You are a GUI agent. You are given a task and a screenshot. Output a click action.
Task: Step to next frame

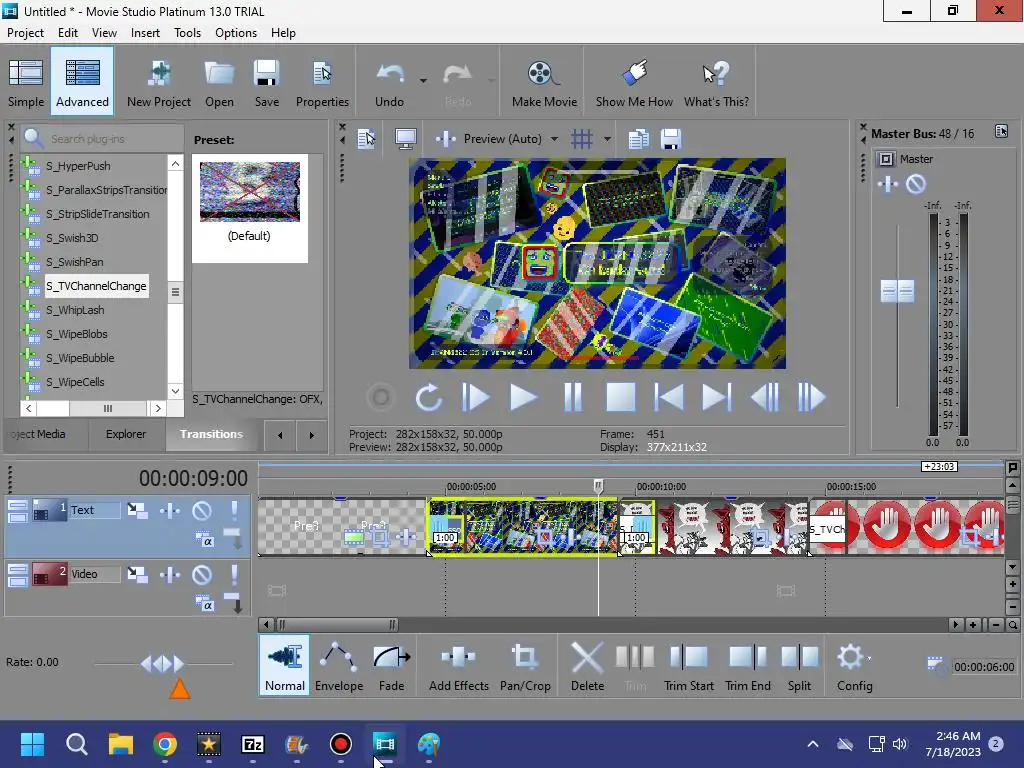coord(812,397)
